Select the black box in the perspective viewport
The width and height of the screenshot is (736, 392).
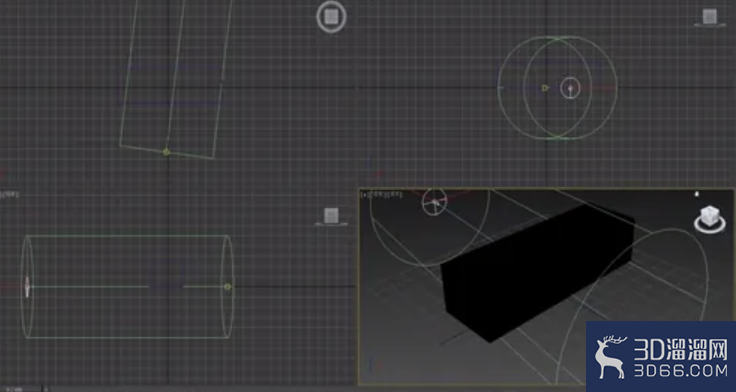537,272
